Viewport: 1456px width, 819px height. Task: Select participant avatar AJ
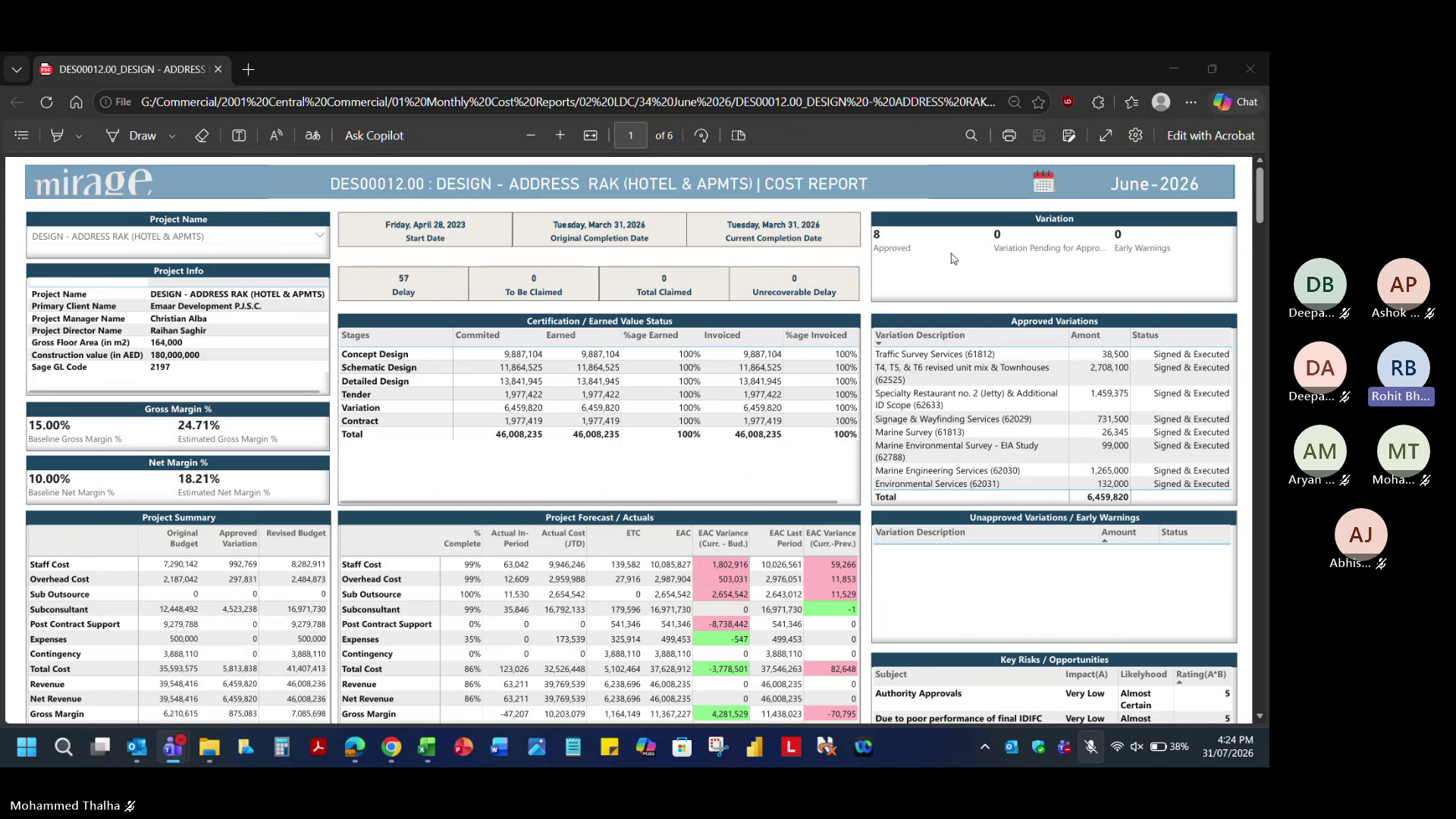(x=1361, y=535)
